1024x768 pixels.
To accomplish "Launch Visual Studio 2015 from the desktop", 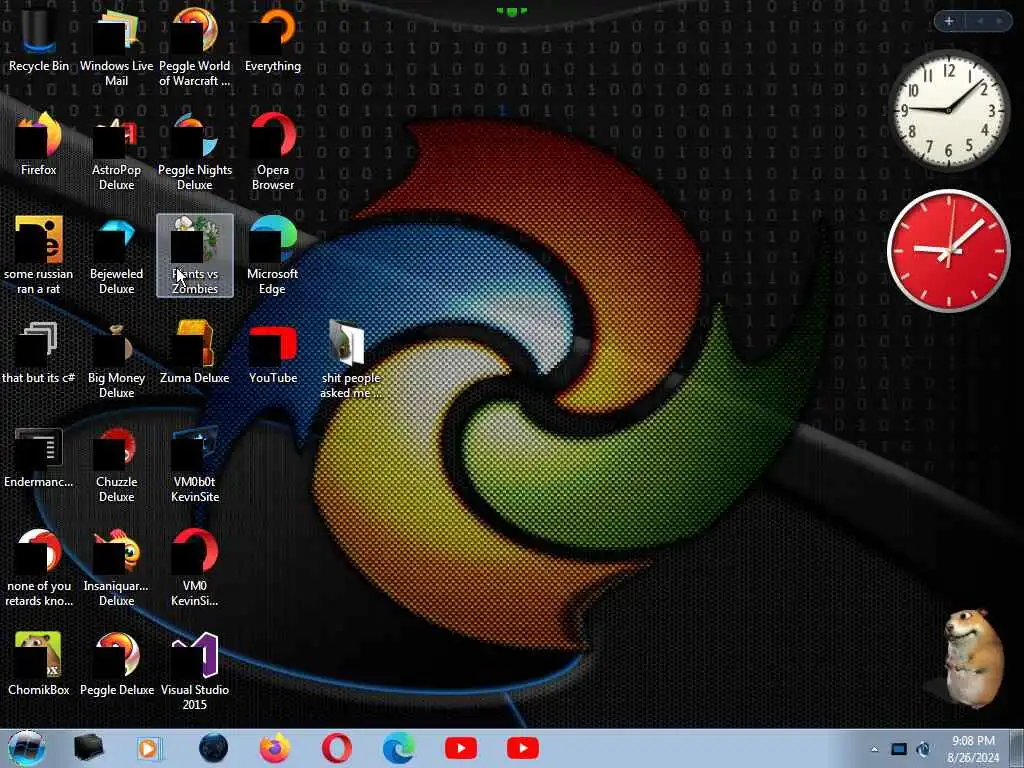I will [x=195, y=671].
